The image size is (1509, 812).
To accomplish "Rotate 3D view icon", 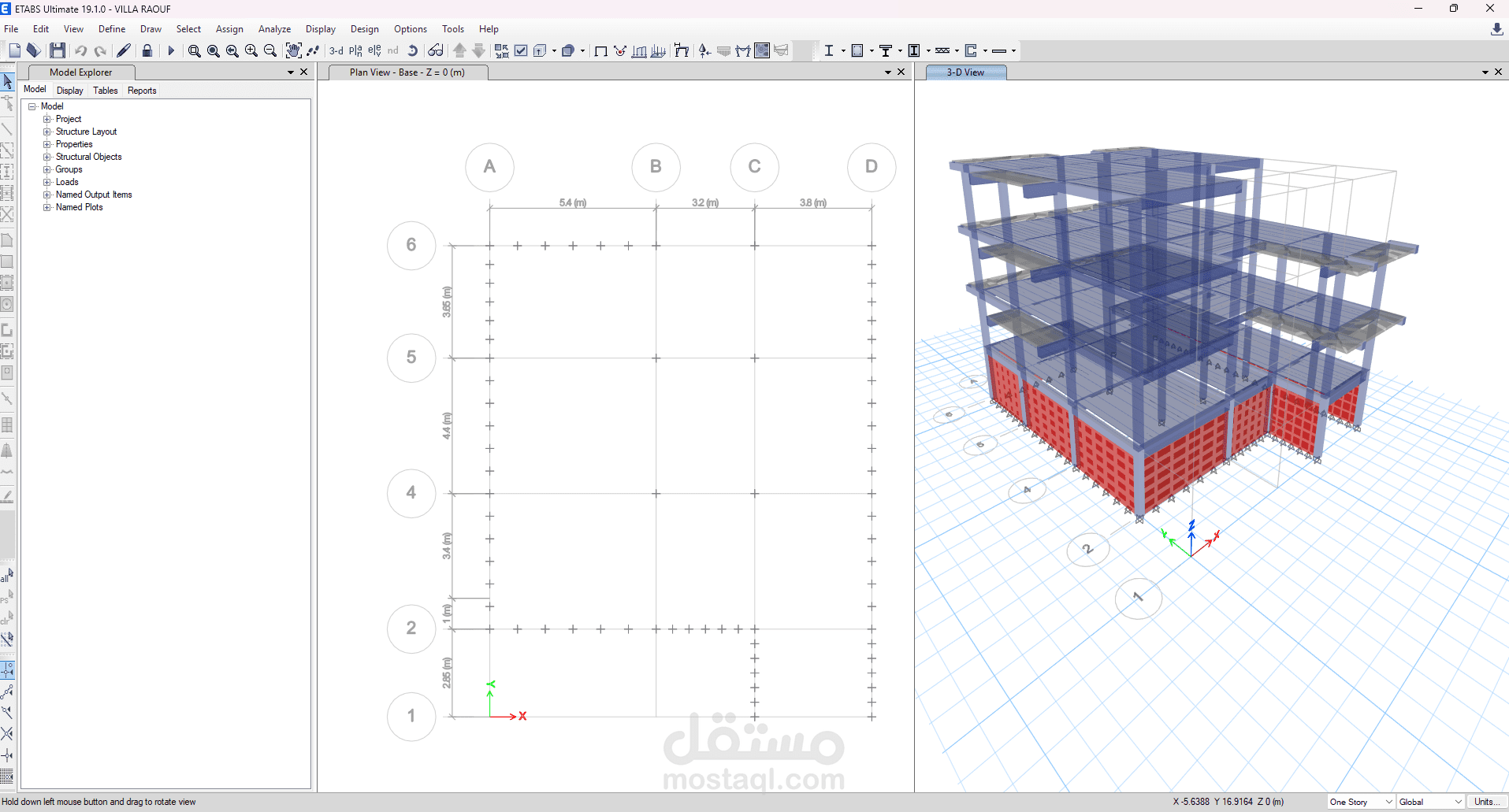I will [412, 50].
